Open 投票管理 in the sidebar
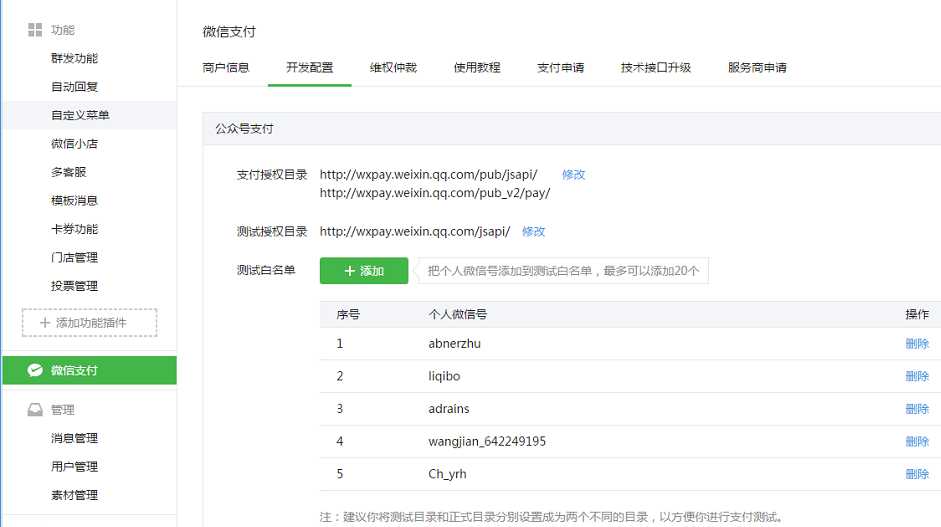Screen dimensions: 941x527 tap(74, 286)
